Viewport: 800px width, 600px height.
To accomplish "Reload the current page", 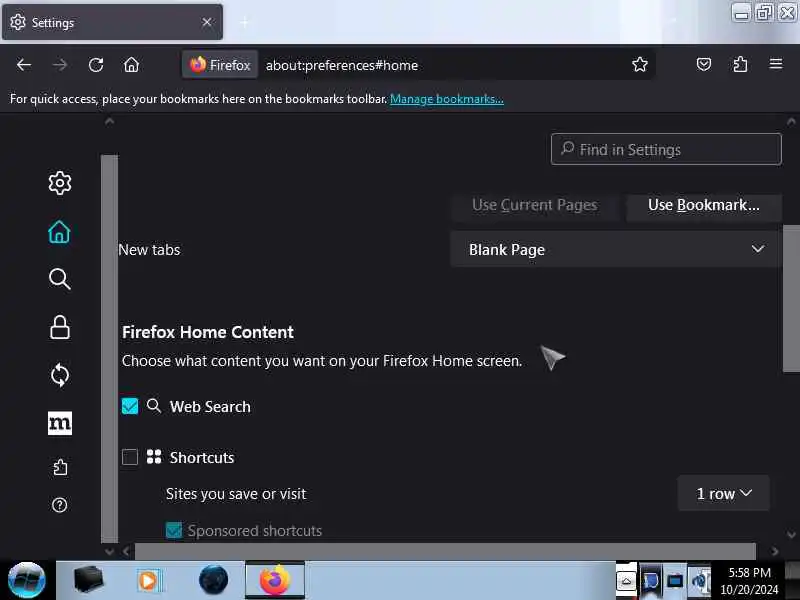I will [x=96, y=65].
